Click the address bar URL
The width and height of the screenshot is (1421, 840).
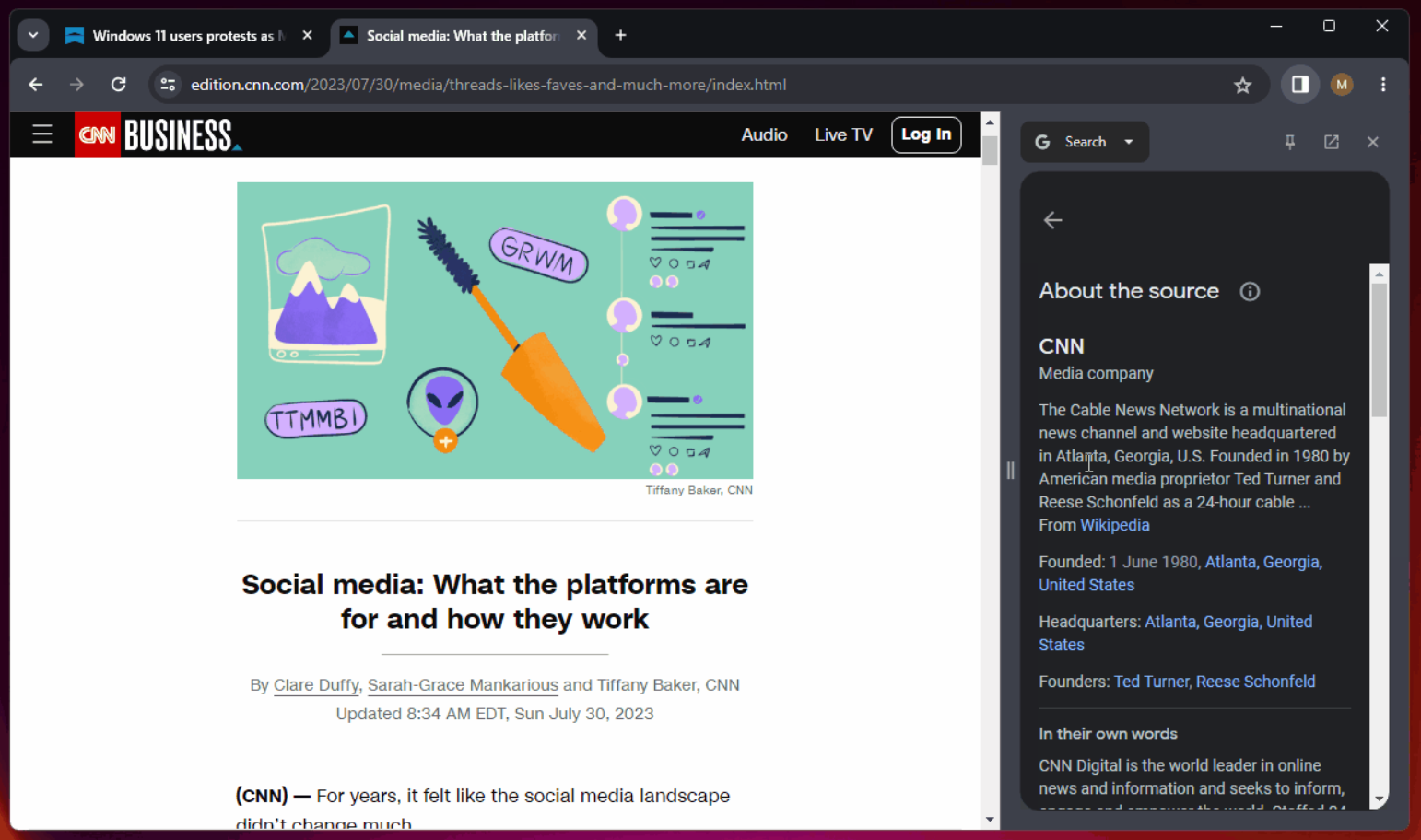[x=488, y=85]
